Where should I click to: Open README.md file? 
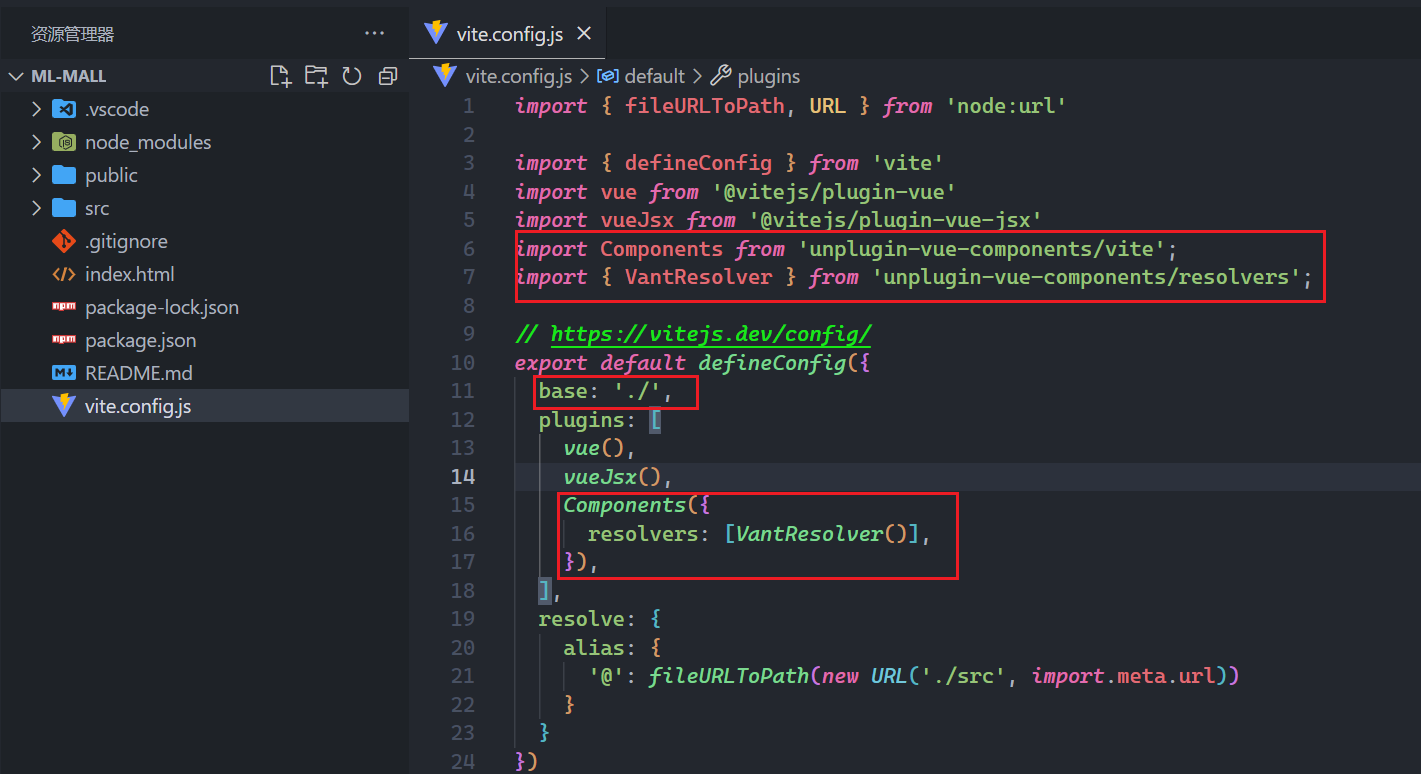point(204,373)
